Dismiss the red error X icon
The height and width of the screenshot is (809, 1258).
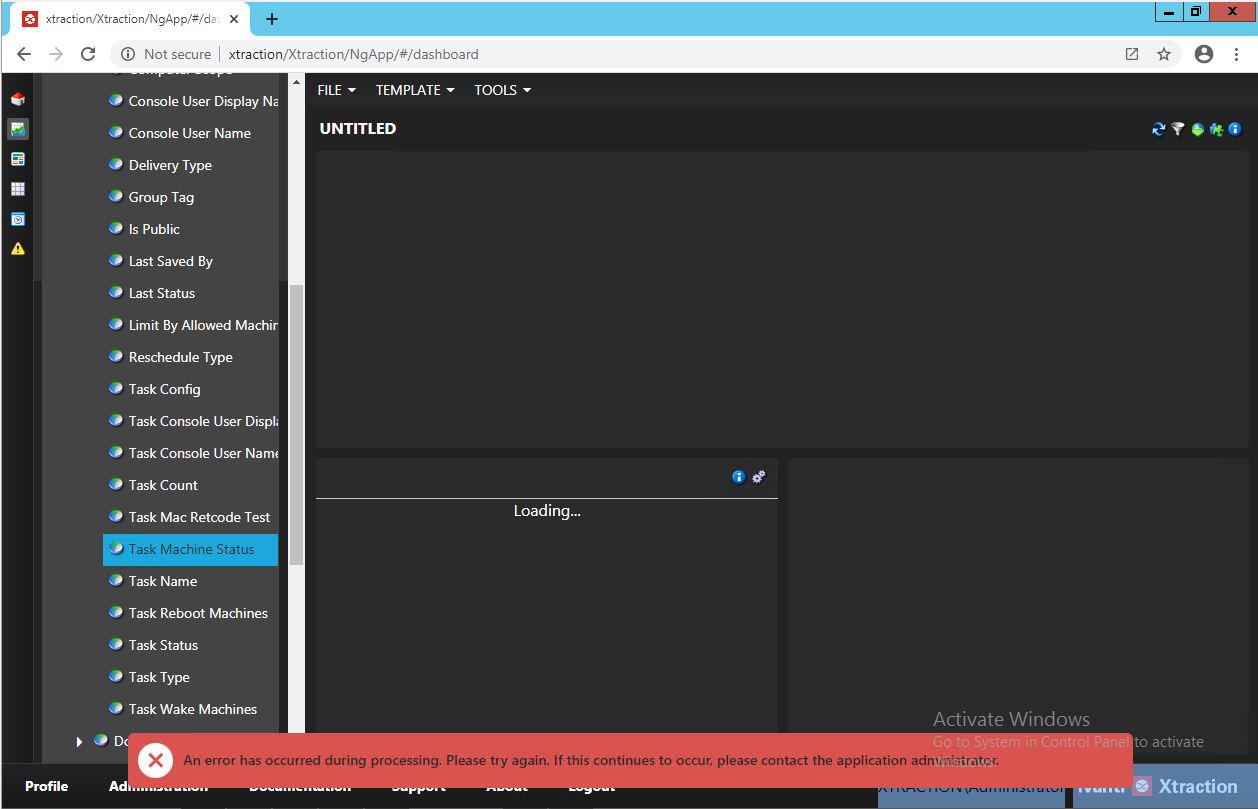tap(154, 760)
